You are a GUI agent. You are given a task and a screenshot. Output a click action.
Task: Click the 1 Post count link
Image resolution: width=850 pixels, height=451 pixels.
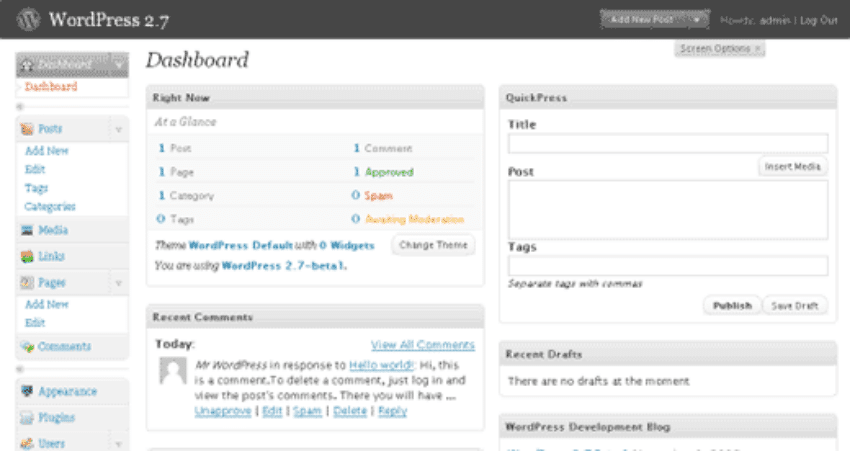pyautogui.click(x=162, y=148)
